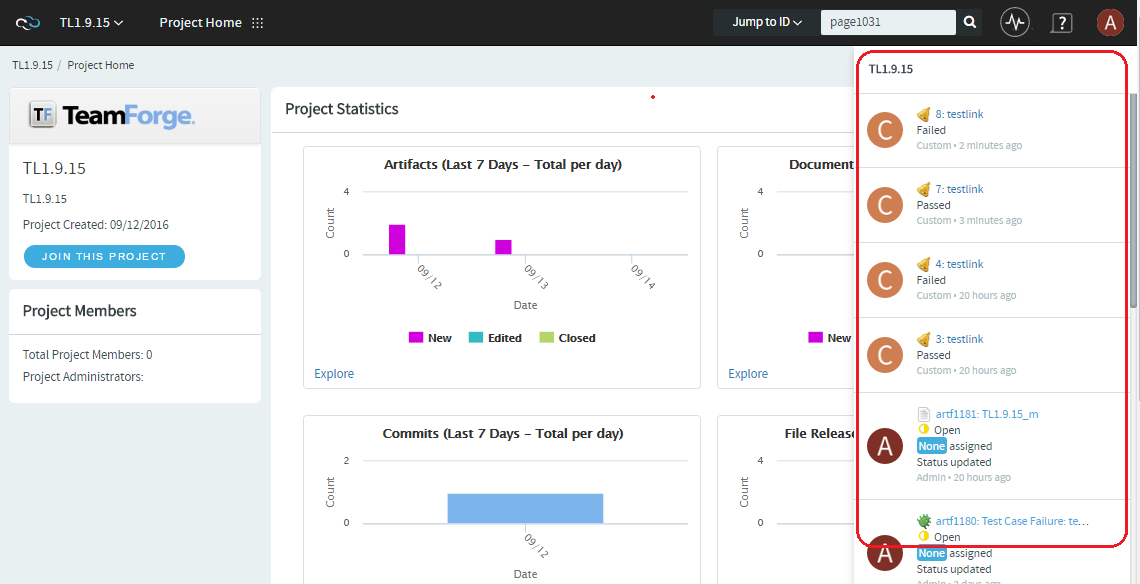Click Project Home in the breadcrumb
The image size is (1140, 584).
[x=101, y=65]
